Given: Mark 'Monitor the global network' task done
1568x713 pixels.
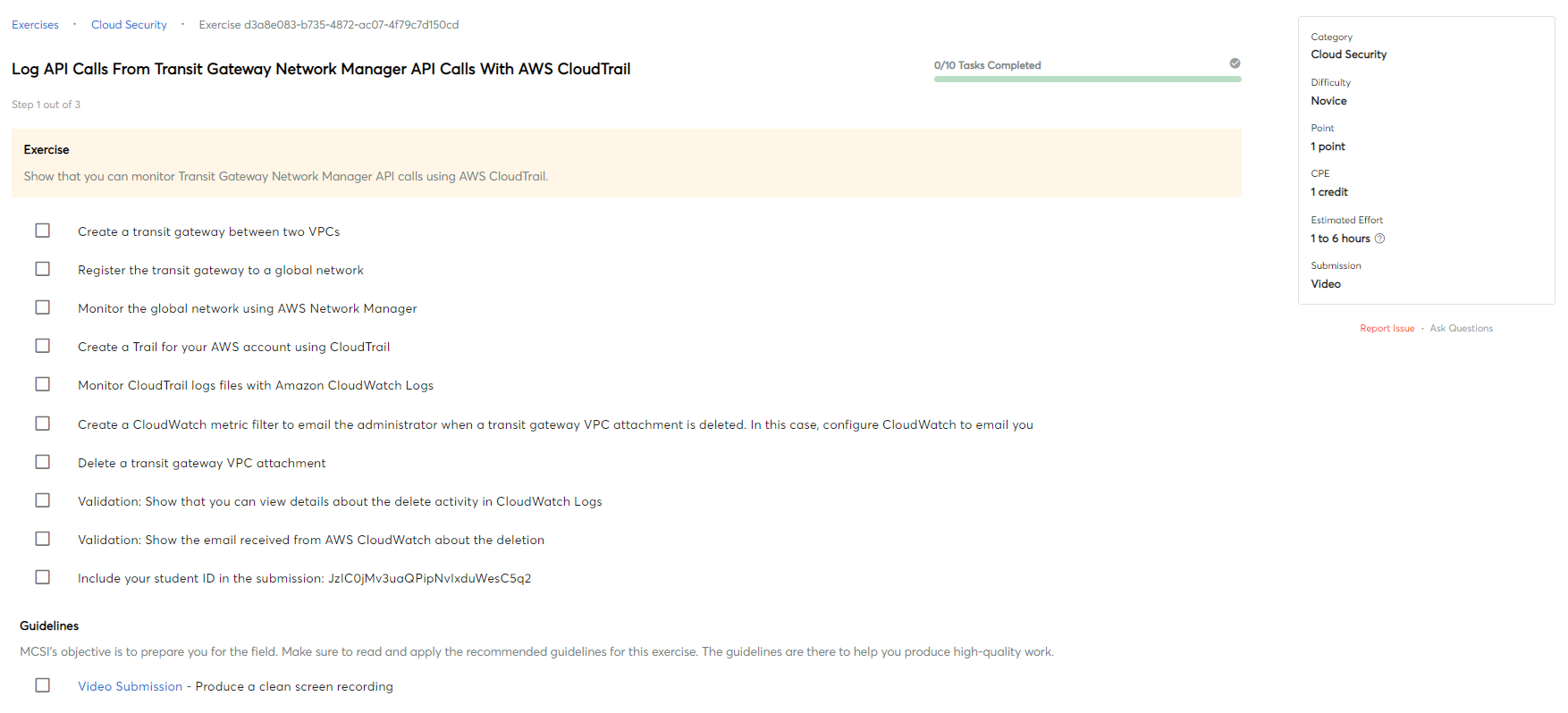Looking at the screenshot, I should click(42, 307).
